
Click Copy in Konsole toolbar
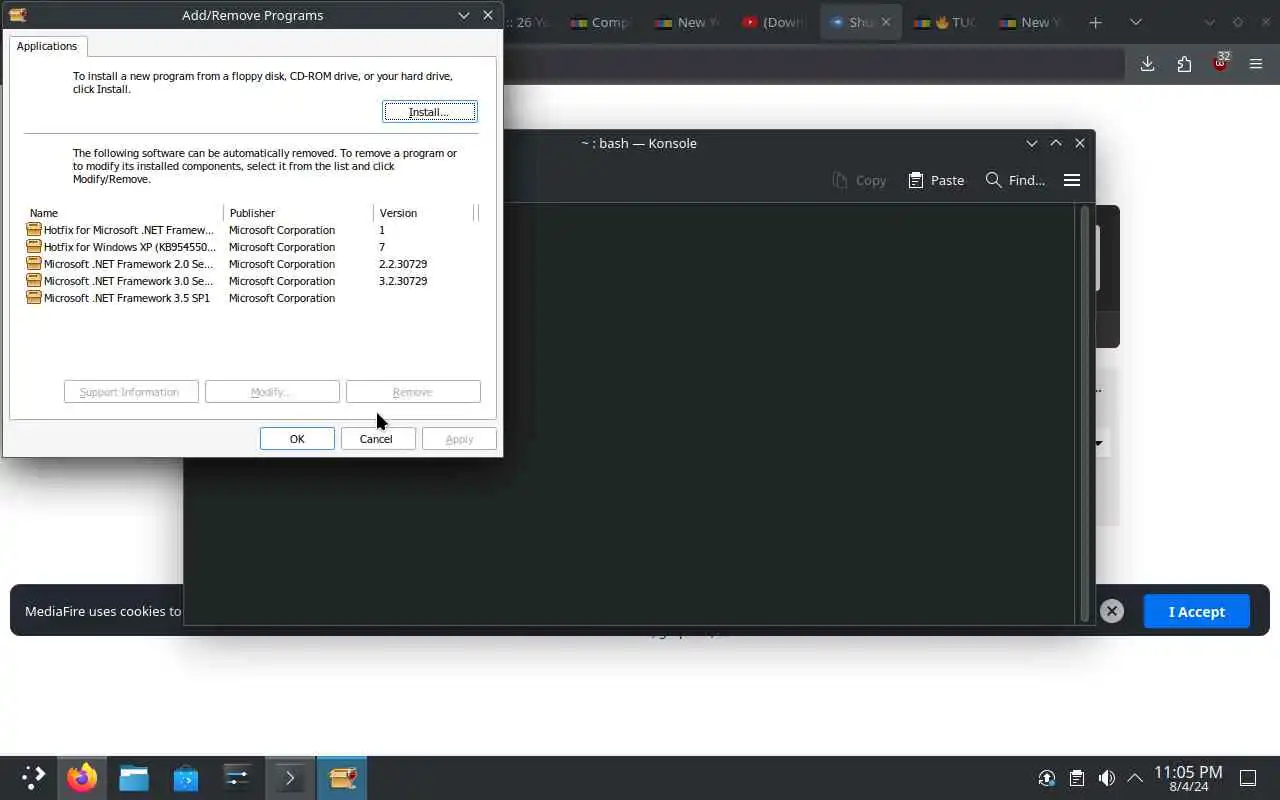coord(859,180)
